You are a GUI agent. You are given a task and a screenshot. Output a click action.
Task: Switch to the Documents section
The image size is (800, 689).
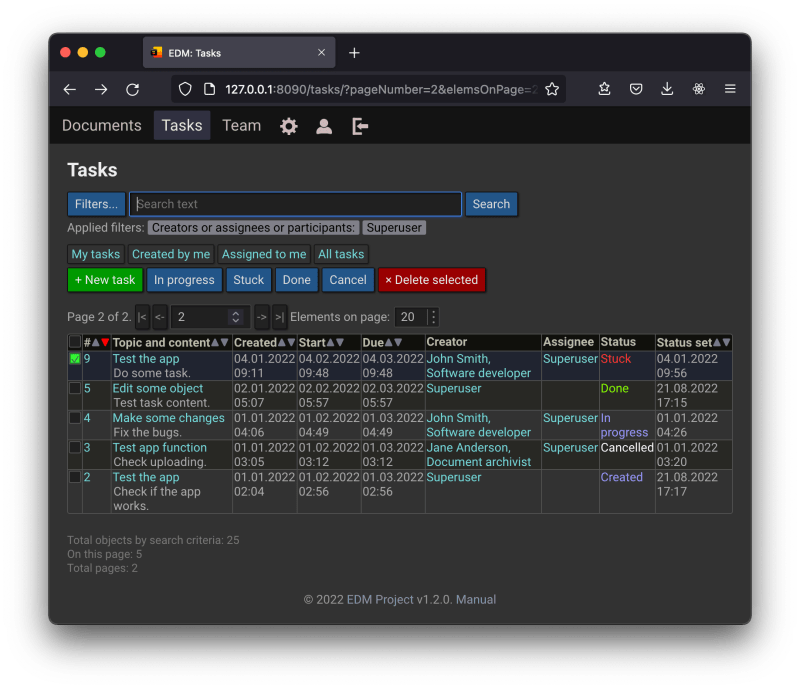[x=102, y=126]
